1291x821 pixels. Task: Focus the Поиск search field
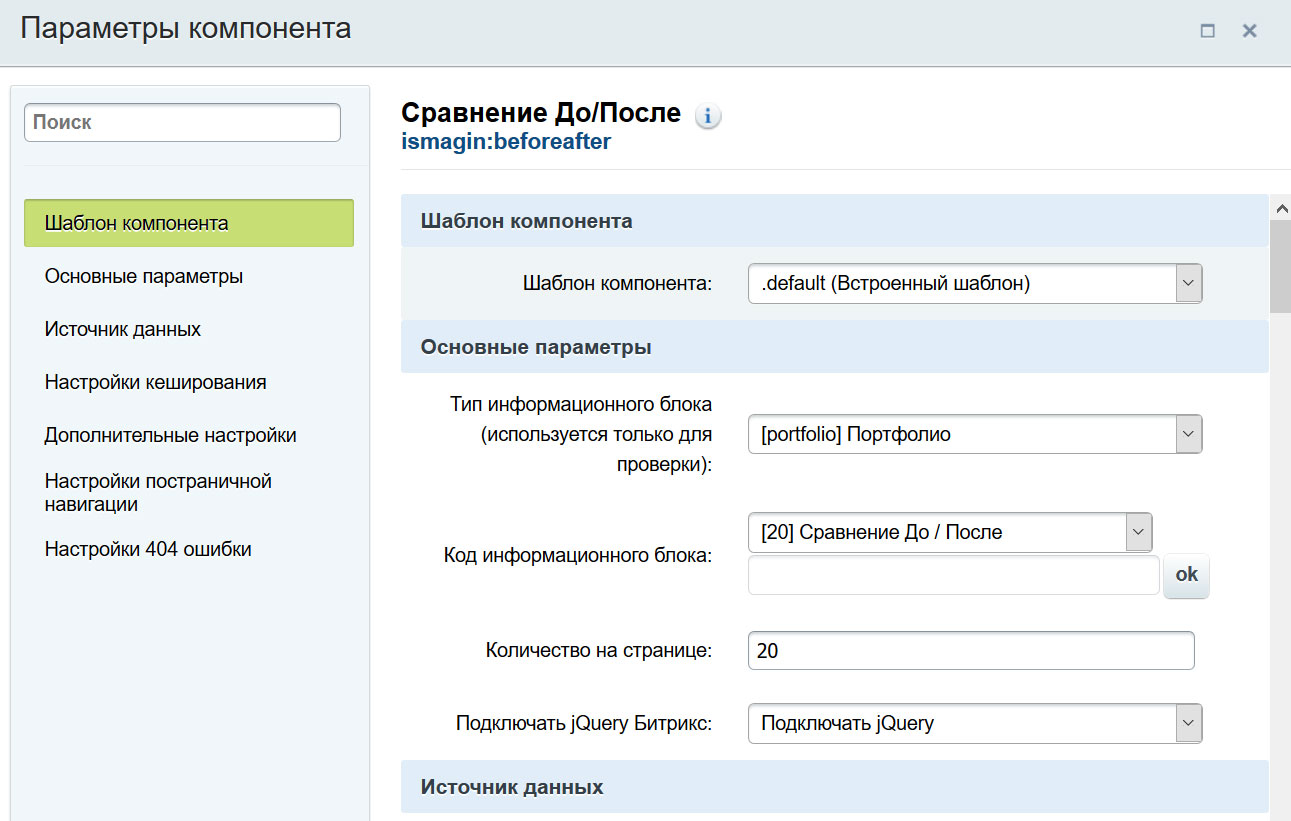click(x=182, y=123)
